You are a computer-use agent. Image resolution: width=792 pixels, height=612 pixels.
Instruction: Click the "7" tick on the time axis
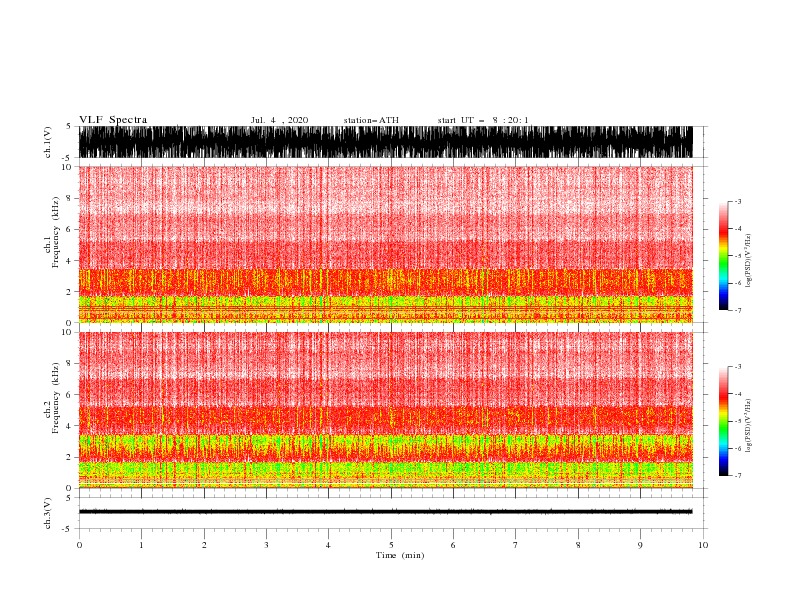tap(516, 545)
